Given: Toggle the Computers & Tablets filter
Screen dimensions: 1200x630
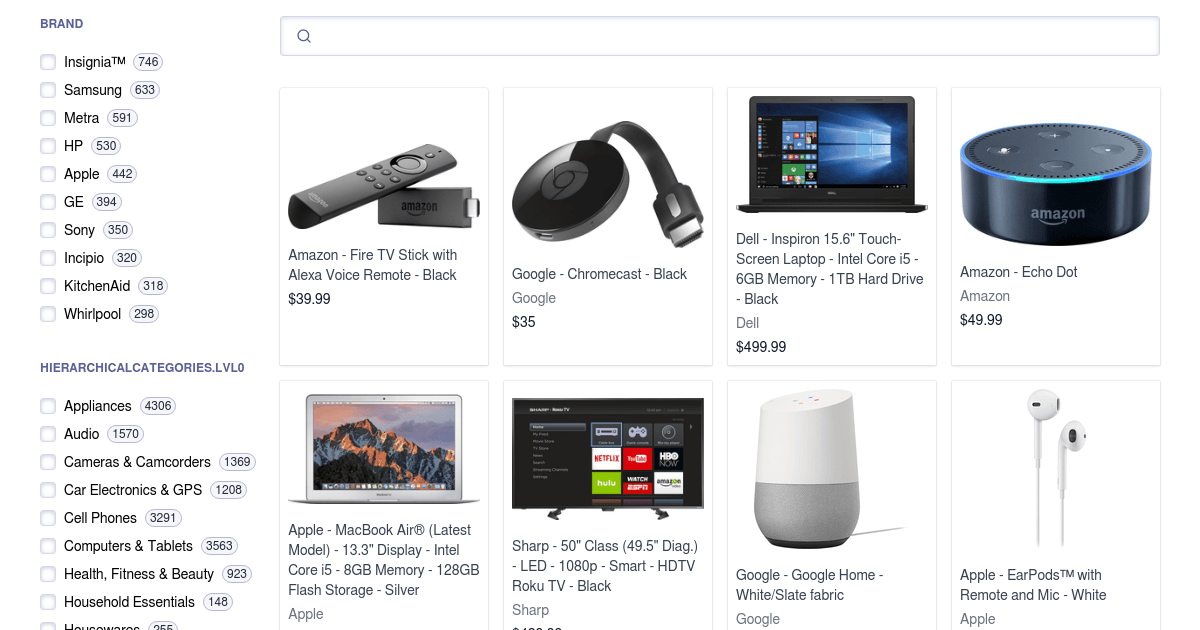Looking at the screenshot, I should click(48, 546).
